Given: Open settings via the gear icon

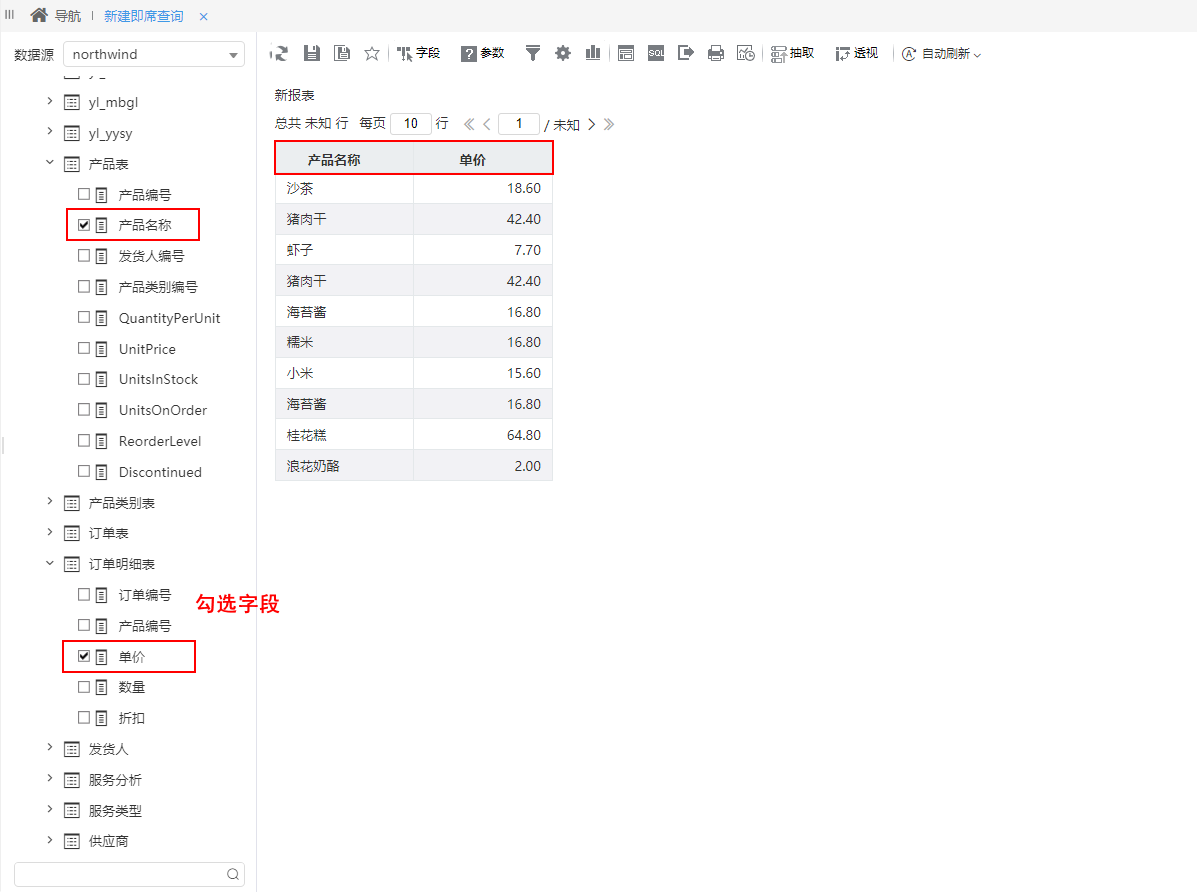Looking at the screenshot, I should 563,53.
